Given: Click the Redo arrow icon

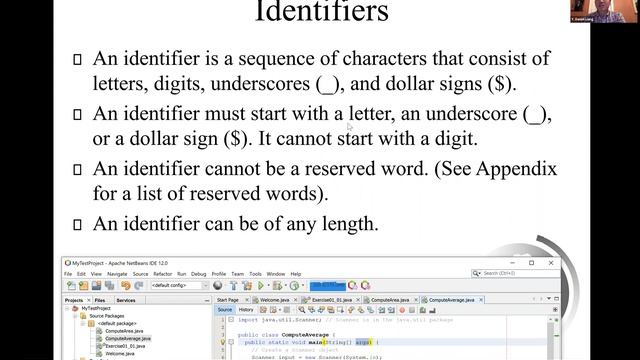Looking at the screenshot, I should 139,285.
